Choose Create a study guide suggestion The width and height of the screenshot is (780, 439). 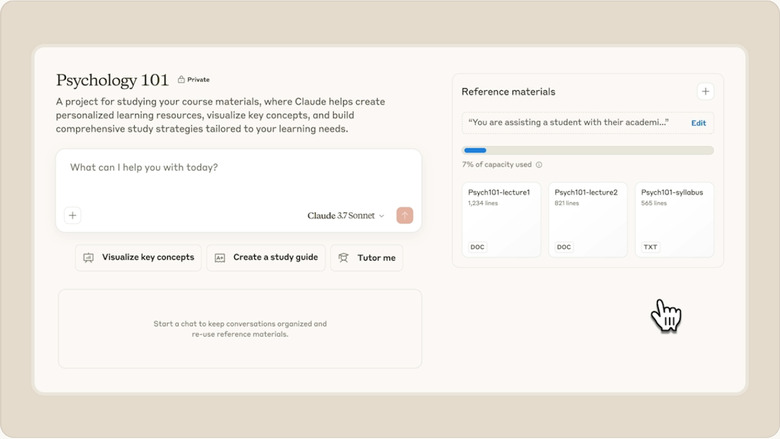tap(266, 258)
